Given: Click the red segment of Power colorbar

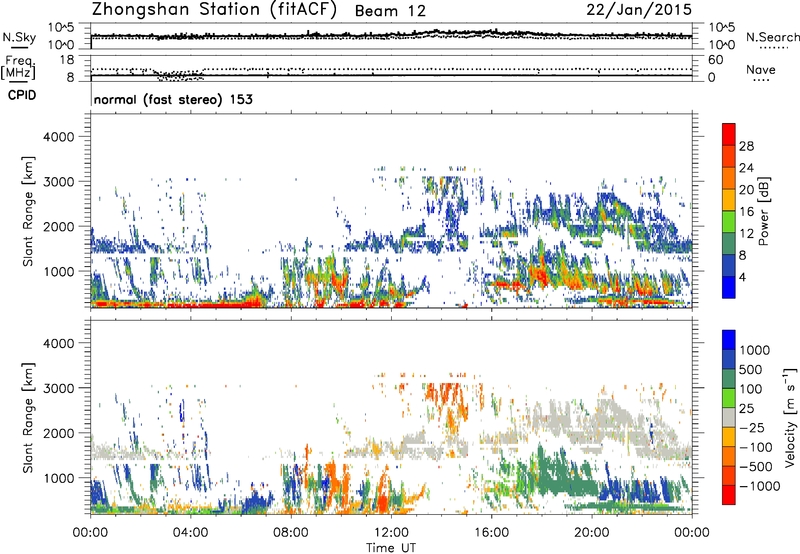Looking at the screenshot, I should [729, 134].
